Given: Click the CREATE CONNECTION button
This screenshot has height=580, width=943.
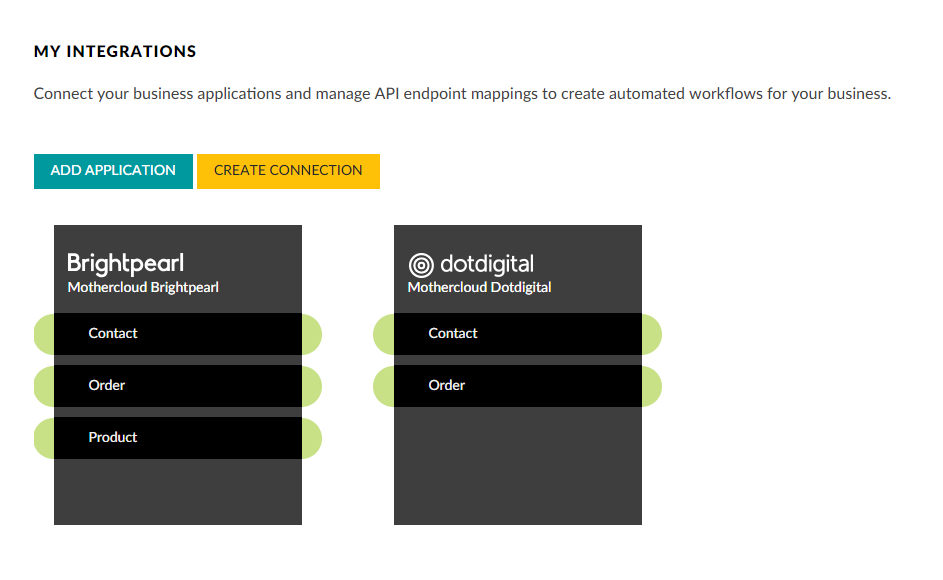Looking at the screenshot, I should point(288,171).
